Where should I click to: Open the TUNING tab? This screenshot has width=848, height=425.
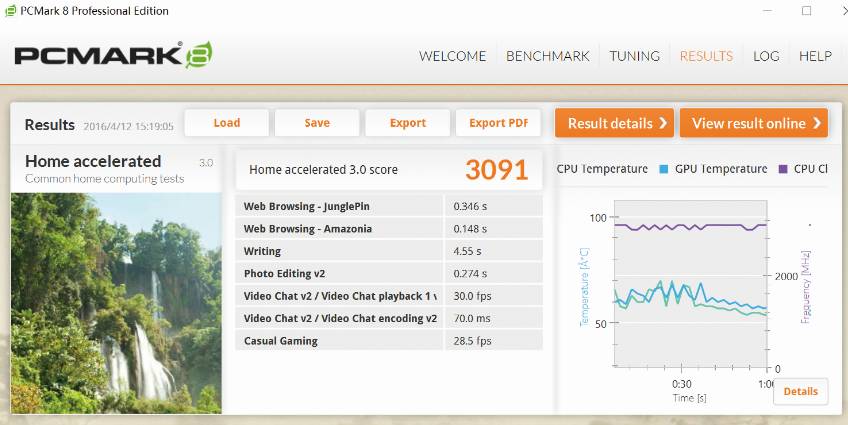634,56
